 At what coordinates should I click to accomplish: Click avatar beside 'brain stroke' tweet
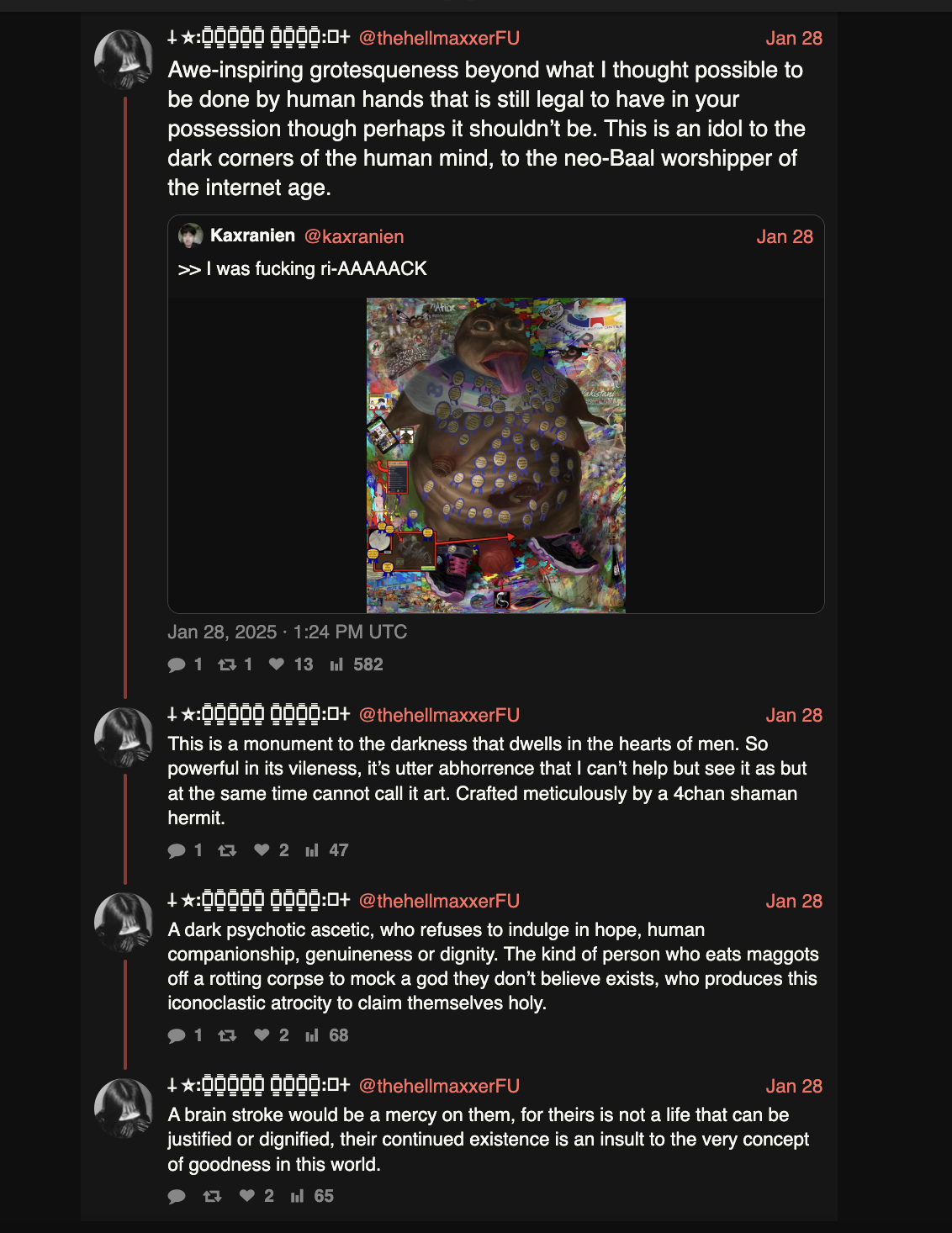(124, 1109)
